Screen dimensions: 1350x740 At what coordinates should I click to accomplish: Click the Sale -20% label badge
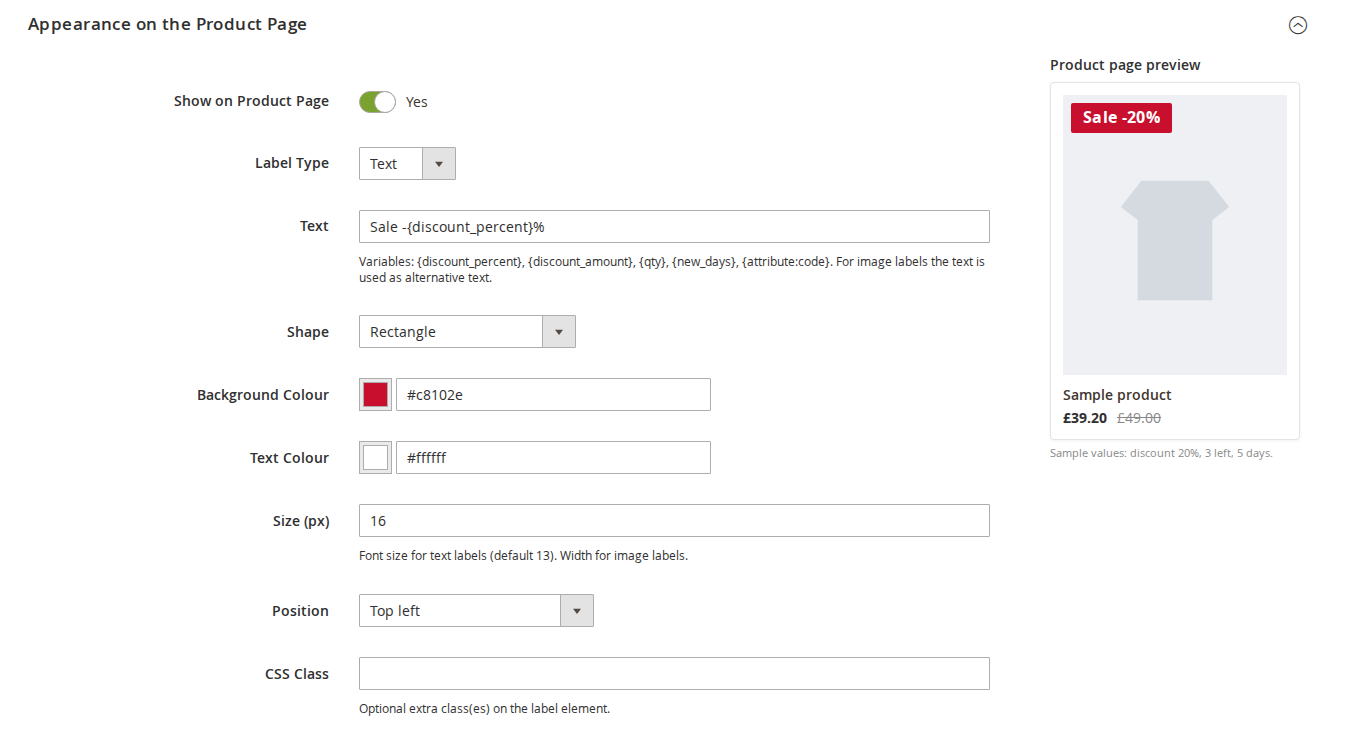1121,117
